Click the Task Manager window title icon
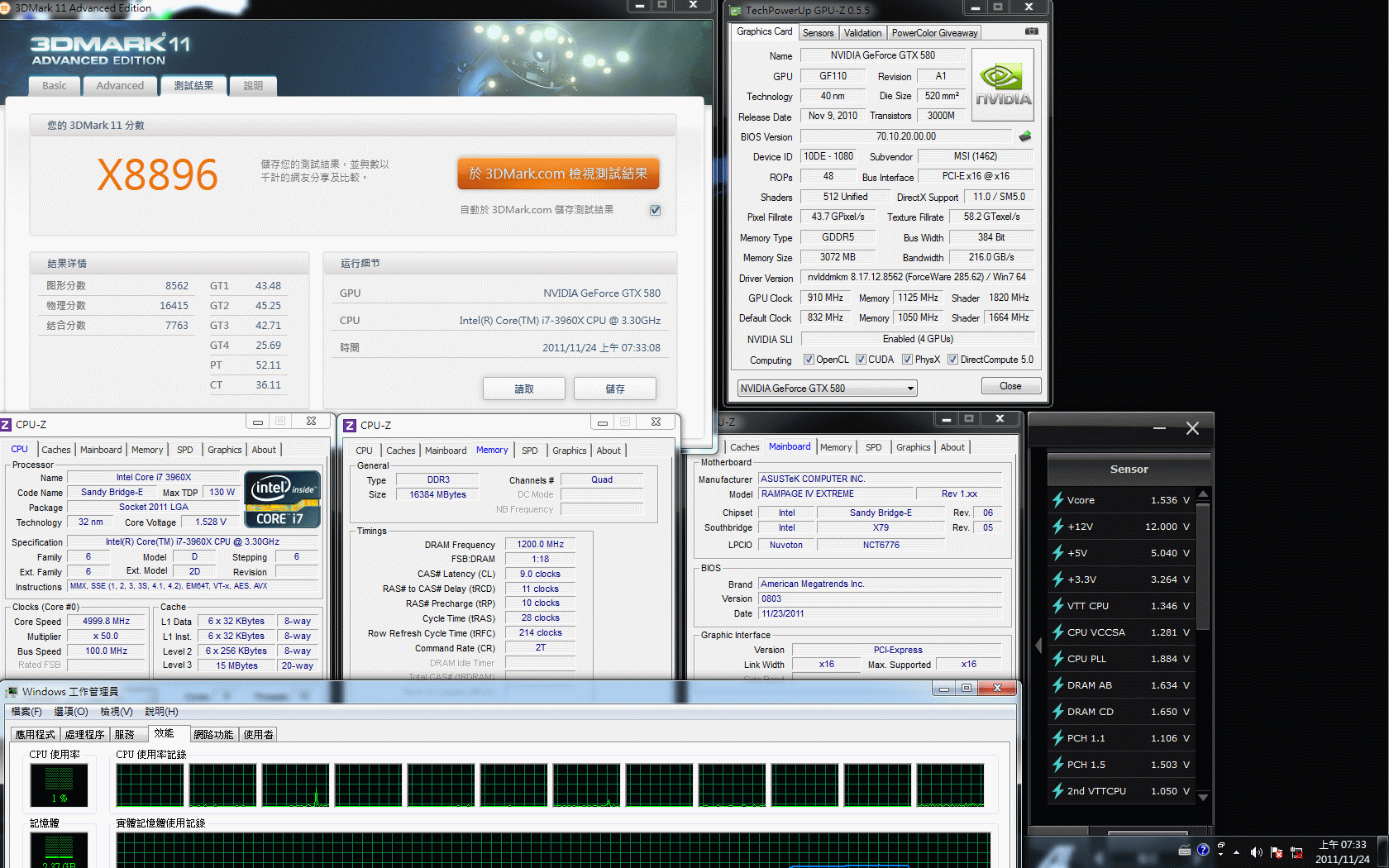1389x868 pixels. click(x=12, y=692)
